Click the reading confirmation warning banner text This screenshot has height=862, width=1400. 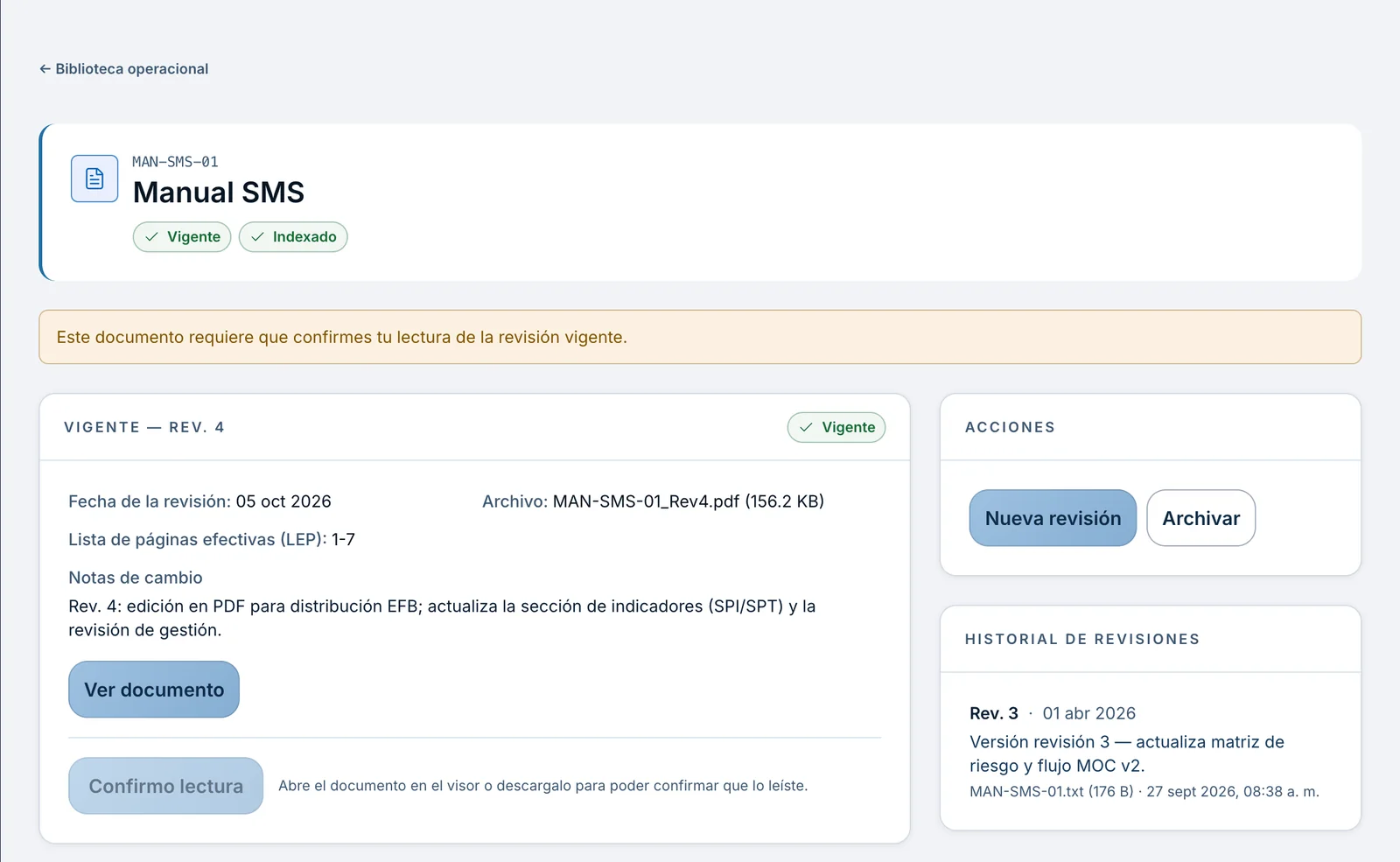tap(342, 337)
